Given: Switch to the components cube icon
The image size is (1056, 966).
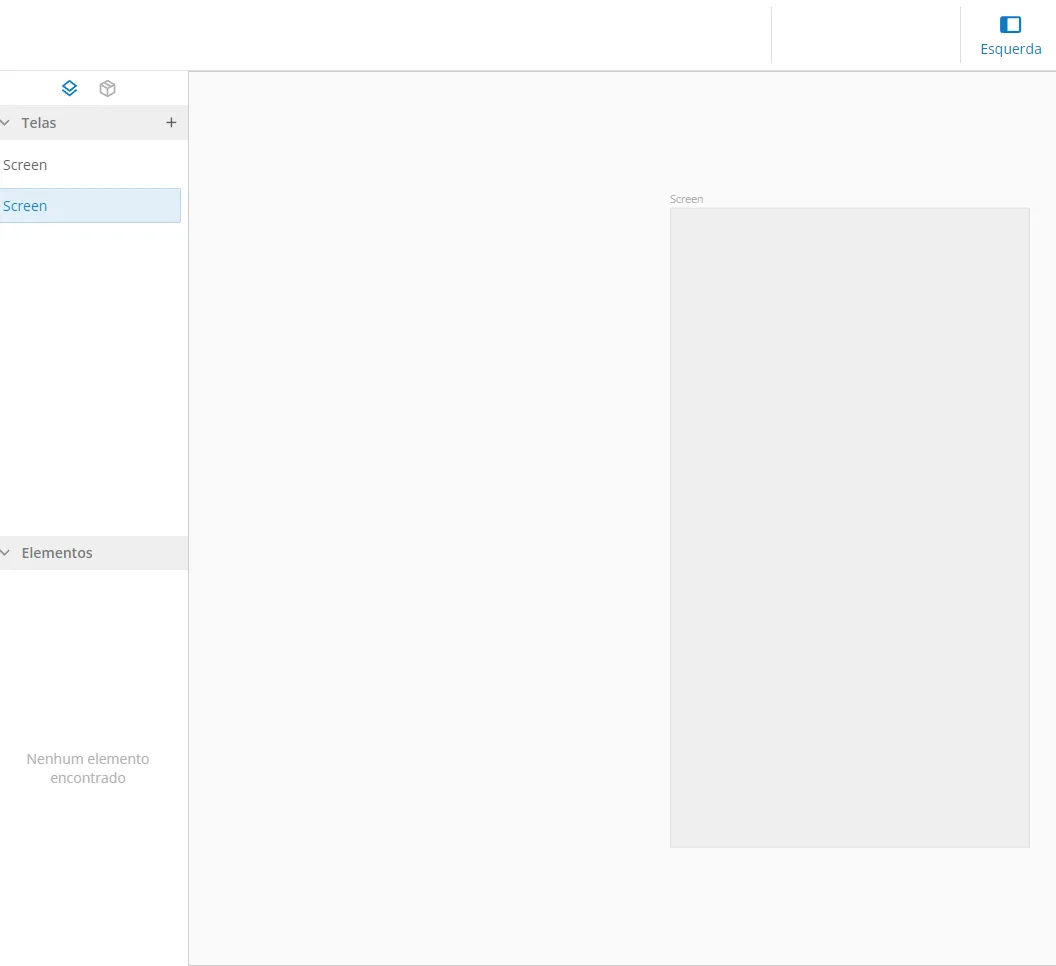Looking at the screenshot, I should 107,88.
